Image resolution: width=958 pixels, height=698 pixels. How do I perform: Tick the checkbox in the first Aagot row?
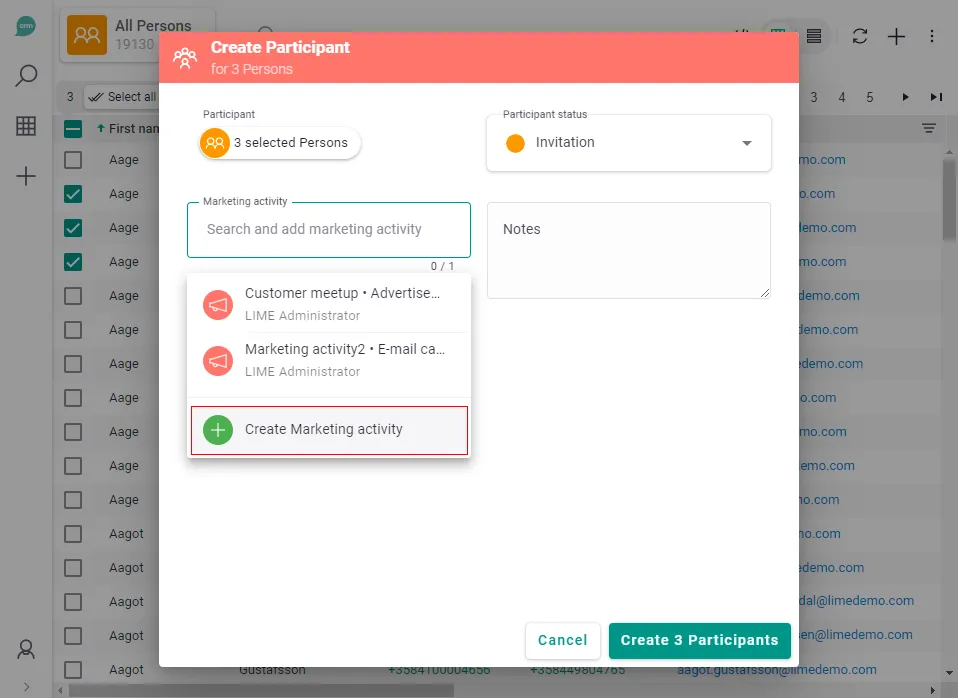click(73, 534)
